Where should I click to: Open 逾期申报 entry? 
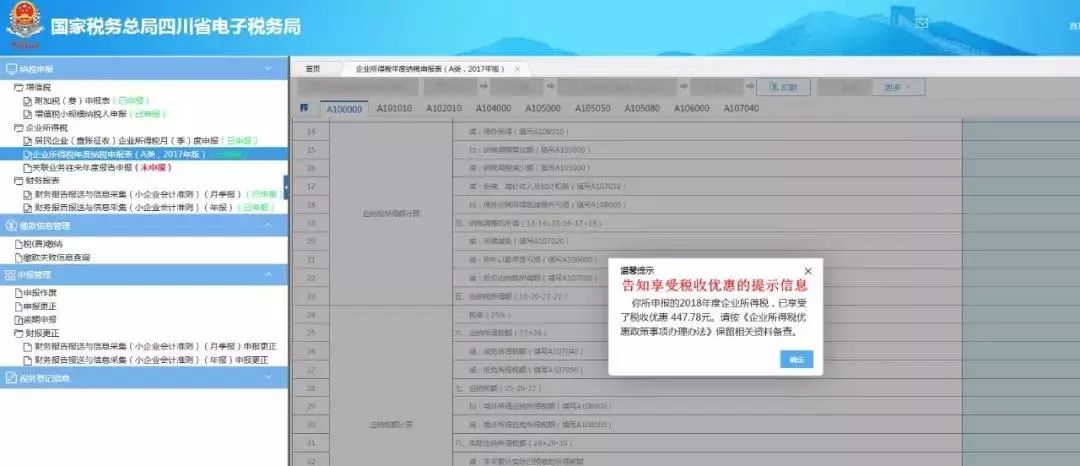tap(40, 319)
